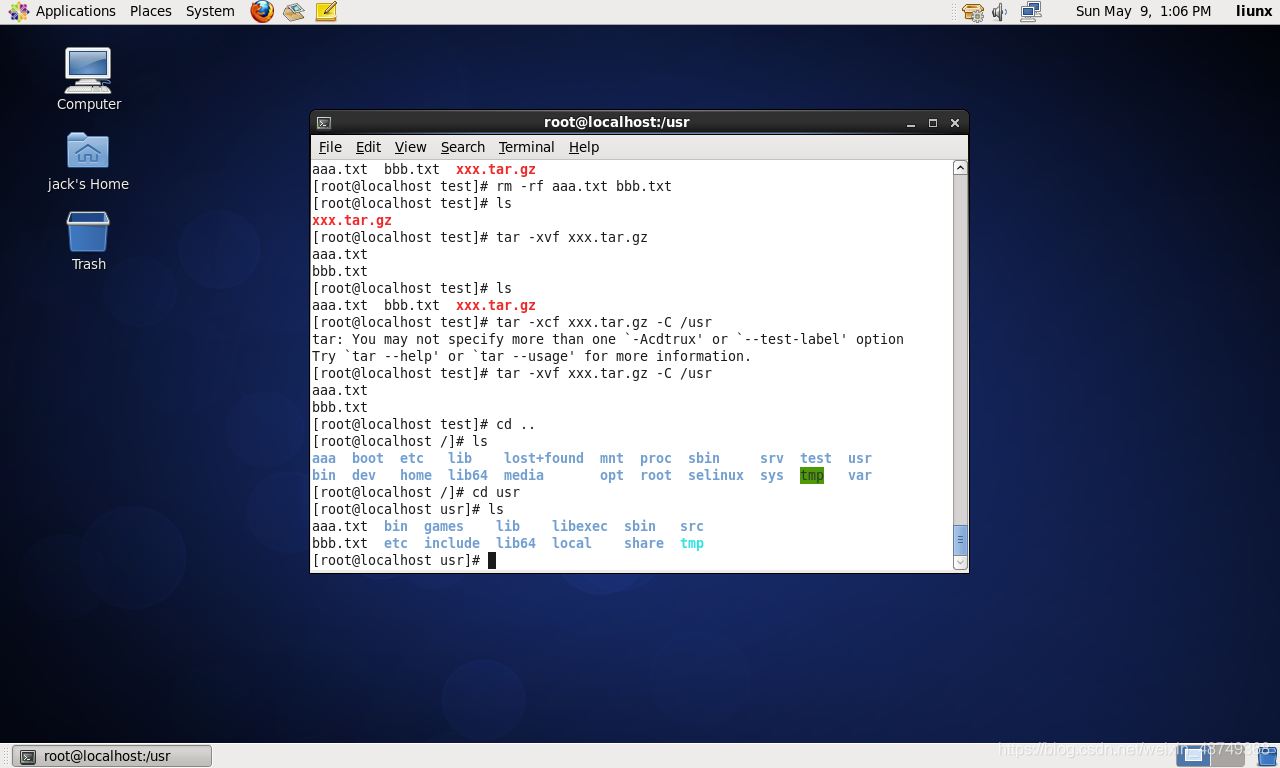Click the terminal scrollbar thumb
The height and width of the screenshot is (768, 1280).
(x=960, y=540)
